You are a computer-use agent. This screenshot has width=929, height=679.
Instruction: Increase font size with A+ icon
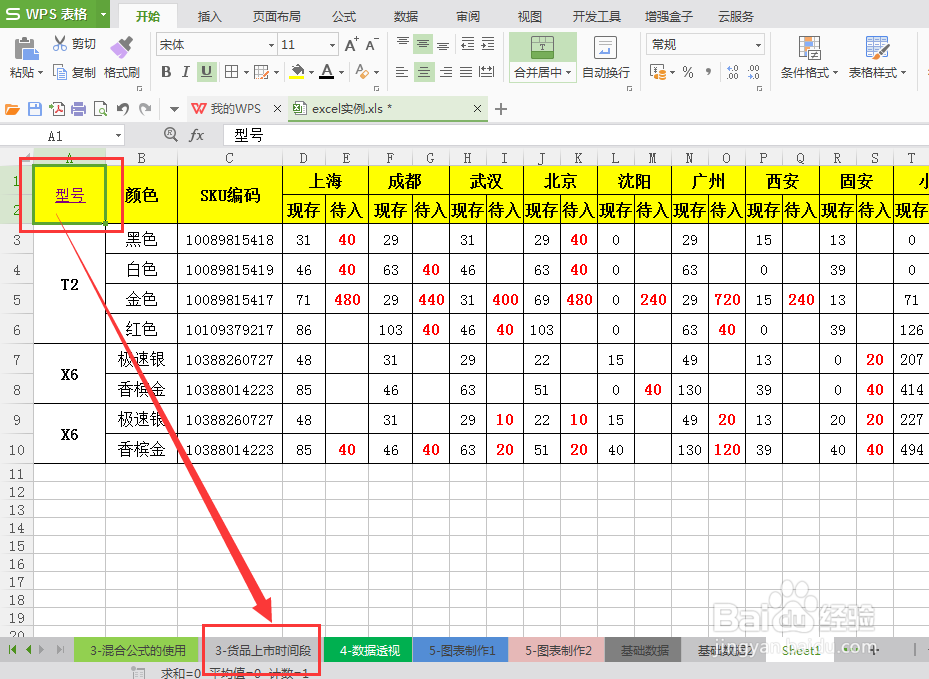point(351,44)
